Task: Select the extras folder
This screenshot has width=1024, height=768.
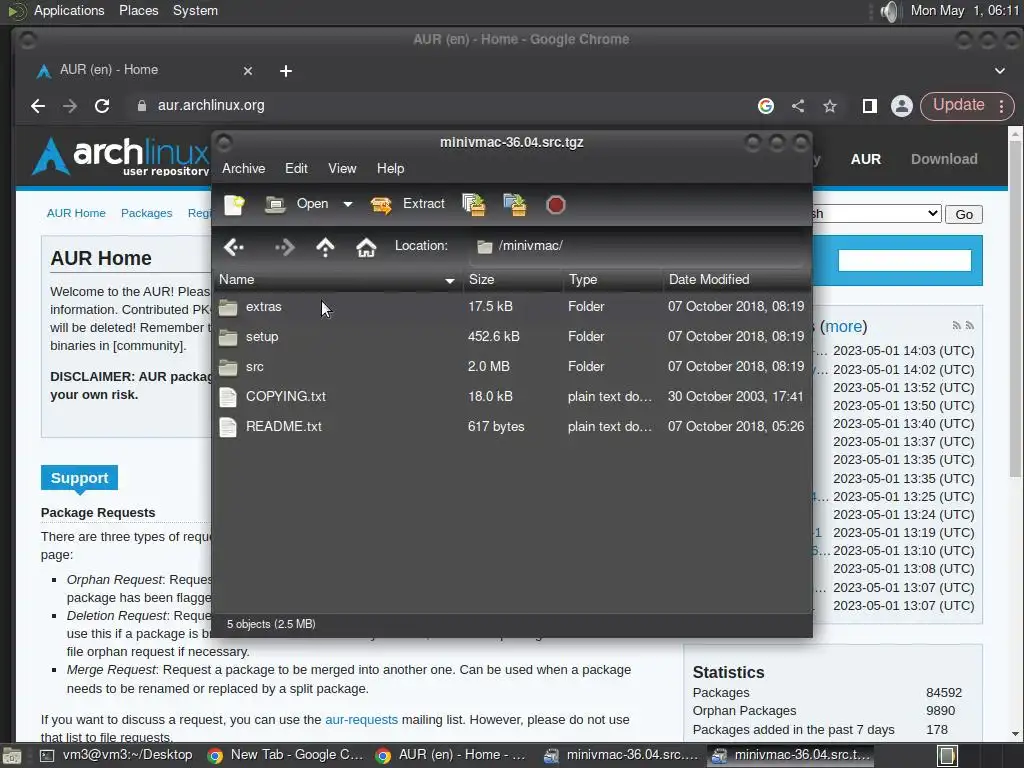Action: (x=512, y=306)
